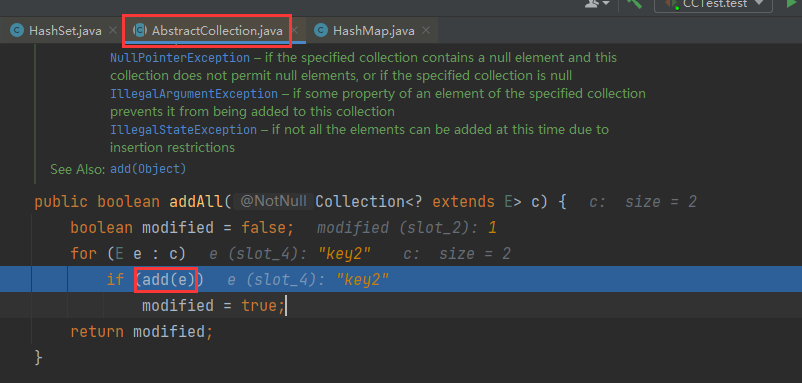Close the HashSet.java tab
This screenshot has width=802, height=383.
pos(113,30)
